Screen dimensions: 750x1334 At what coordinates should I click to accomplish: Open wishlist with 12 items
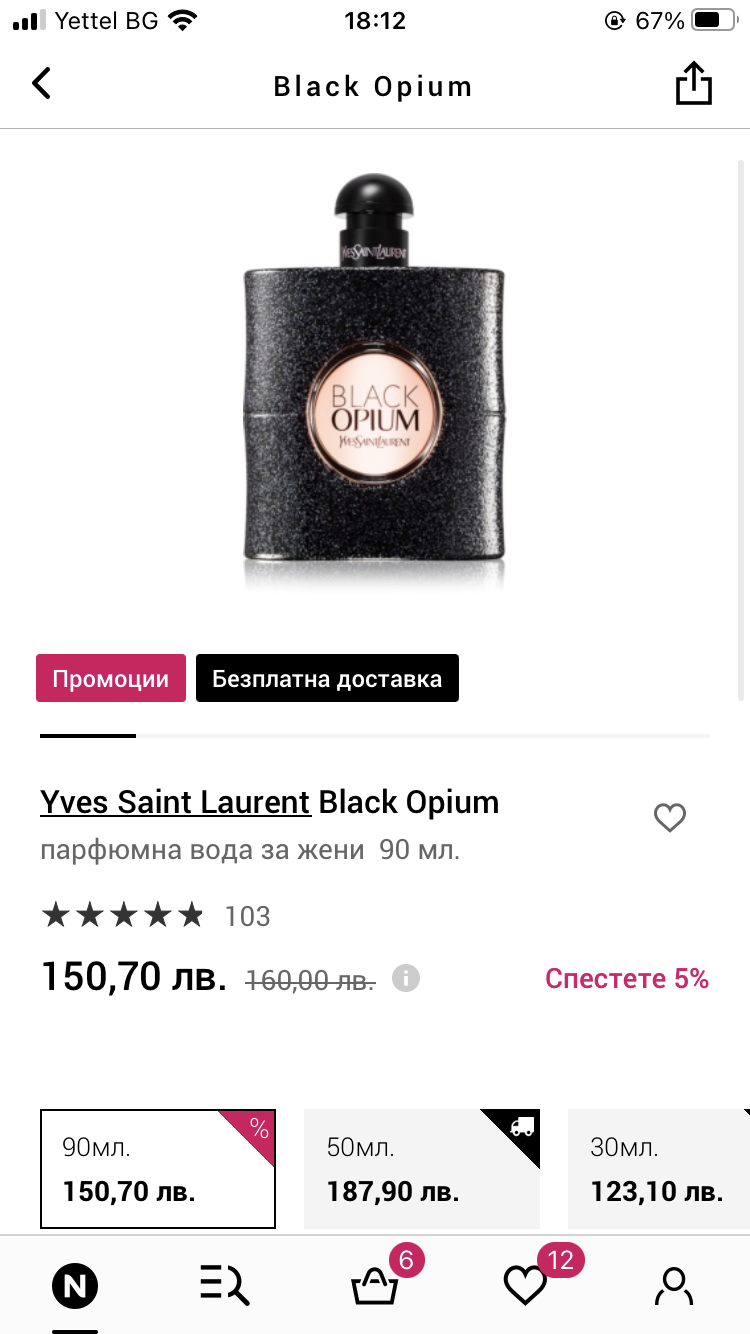[x=525, y=1285]
